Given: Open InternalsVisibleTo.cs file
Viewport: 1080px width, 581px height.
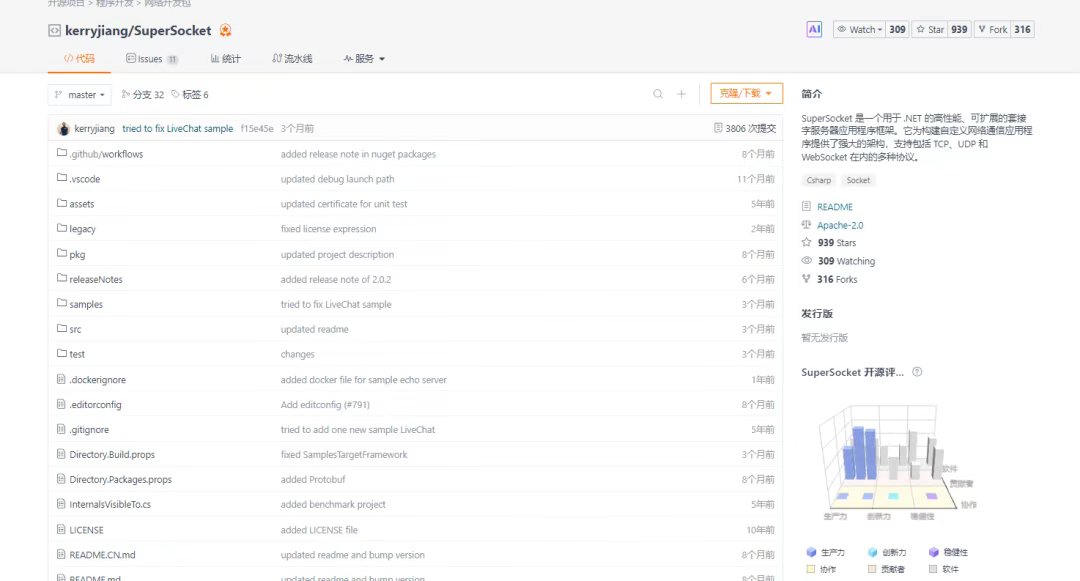Looking at the screenshot, I should pyautogui.click(x=110, y=505).
